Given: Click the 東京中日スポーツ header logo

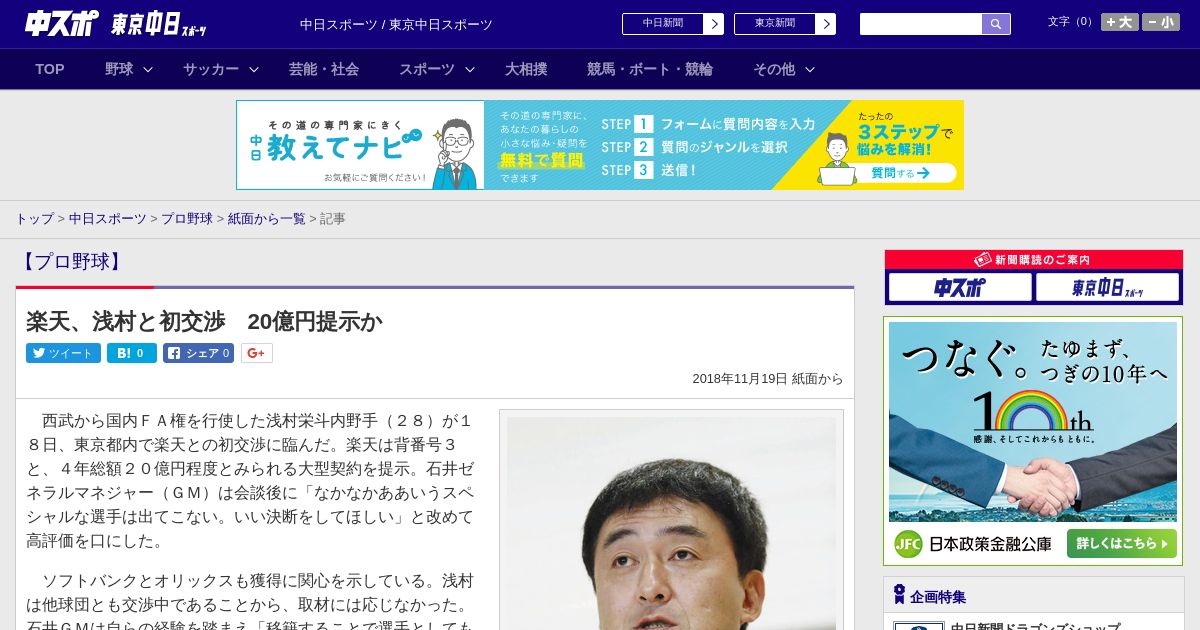Looking at the screenshot, I should [159, 24].
